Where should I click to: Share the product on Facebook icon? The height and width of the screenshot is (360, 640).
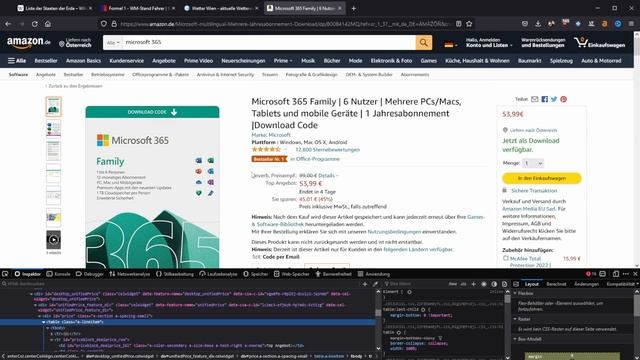point(544,99)
